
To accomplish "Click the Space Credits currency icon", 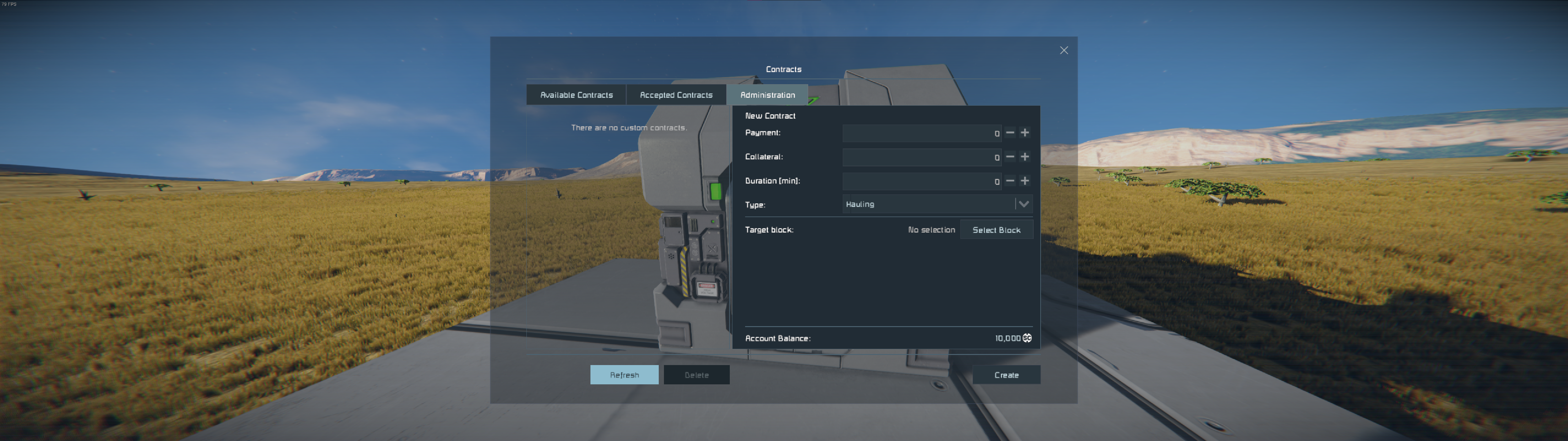I will pyautogui.click(x=1027, y=338).
